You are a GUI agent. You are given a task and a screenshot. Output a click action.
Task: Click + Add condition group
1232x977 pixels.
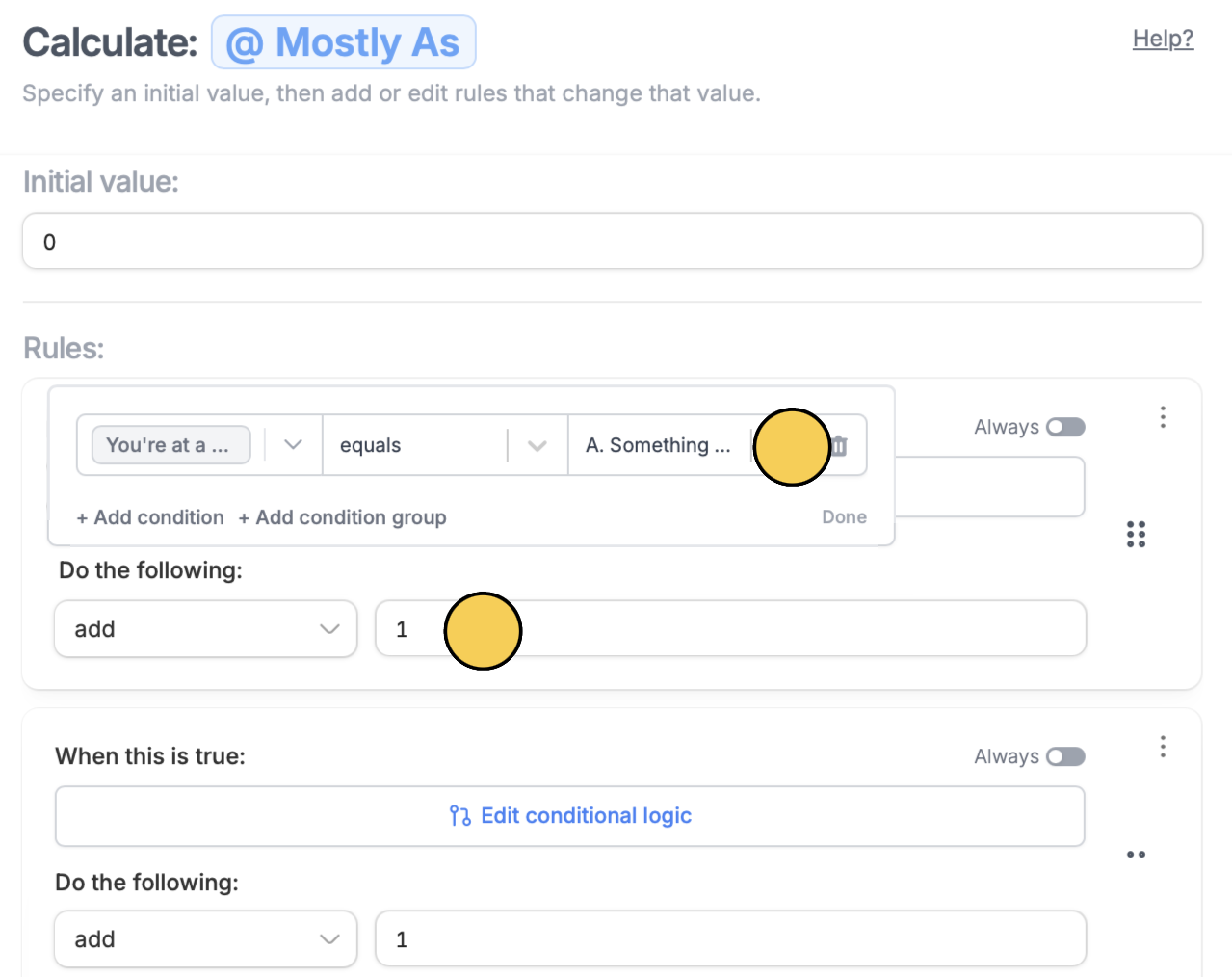point(342,517)
